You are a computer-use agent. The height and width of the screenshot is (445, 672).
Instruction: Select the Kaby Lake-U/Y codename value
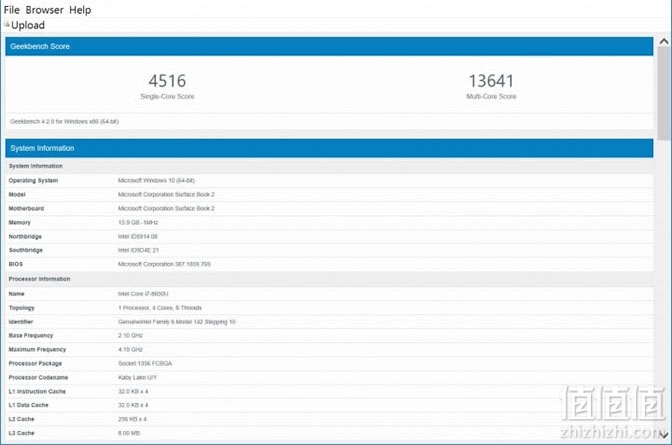[138, 378]
